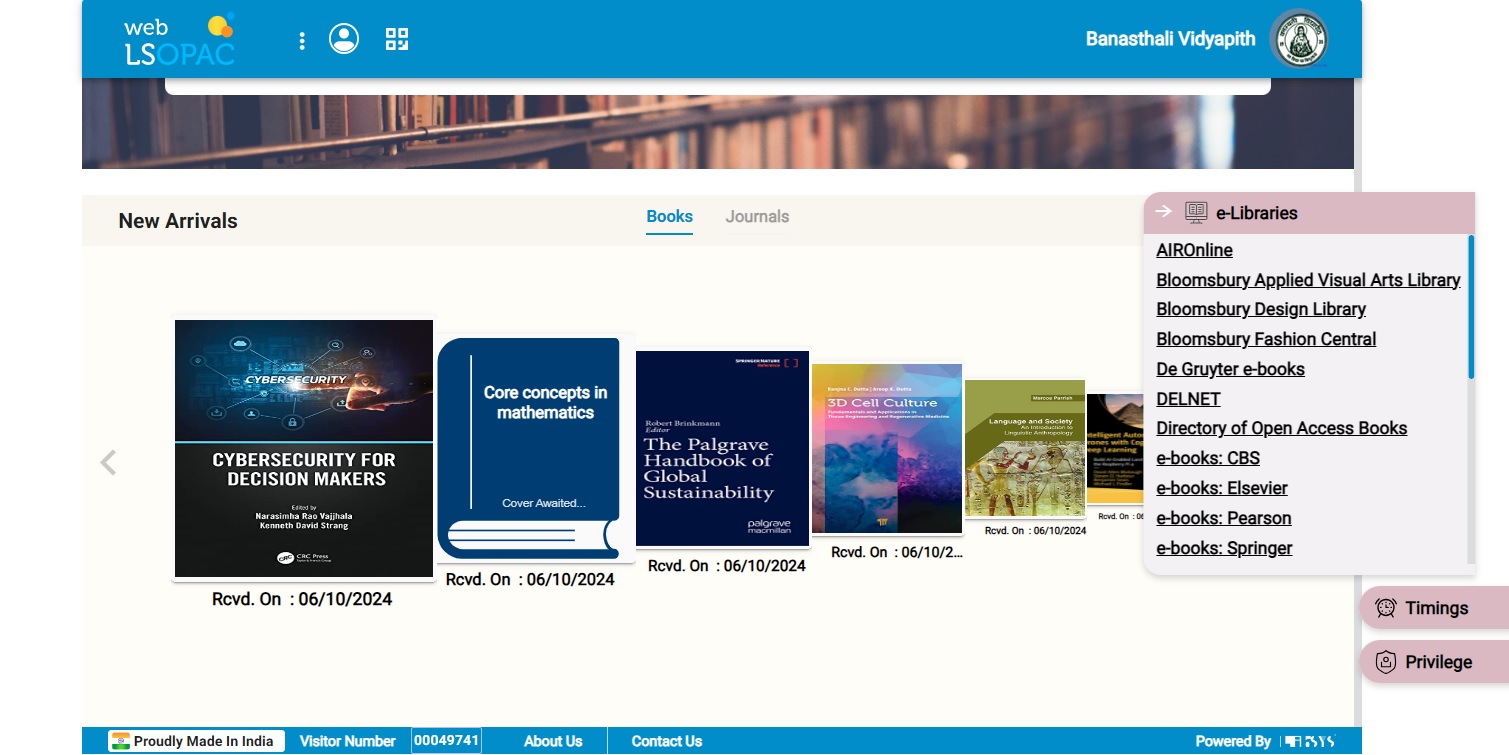
Task: Click the e-Libraries panel scrollbar
Action: point(1471,307)
